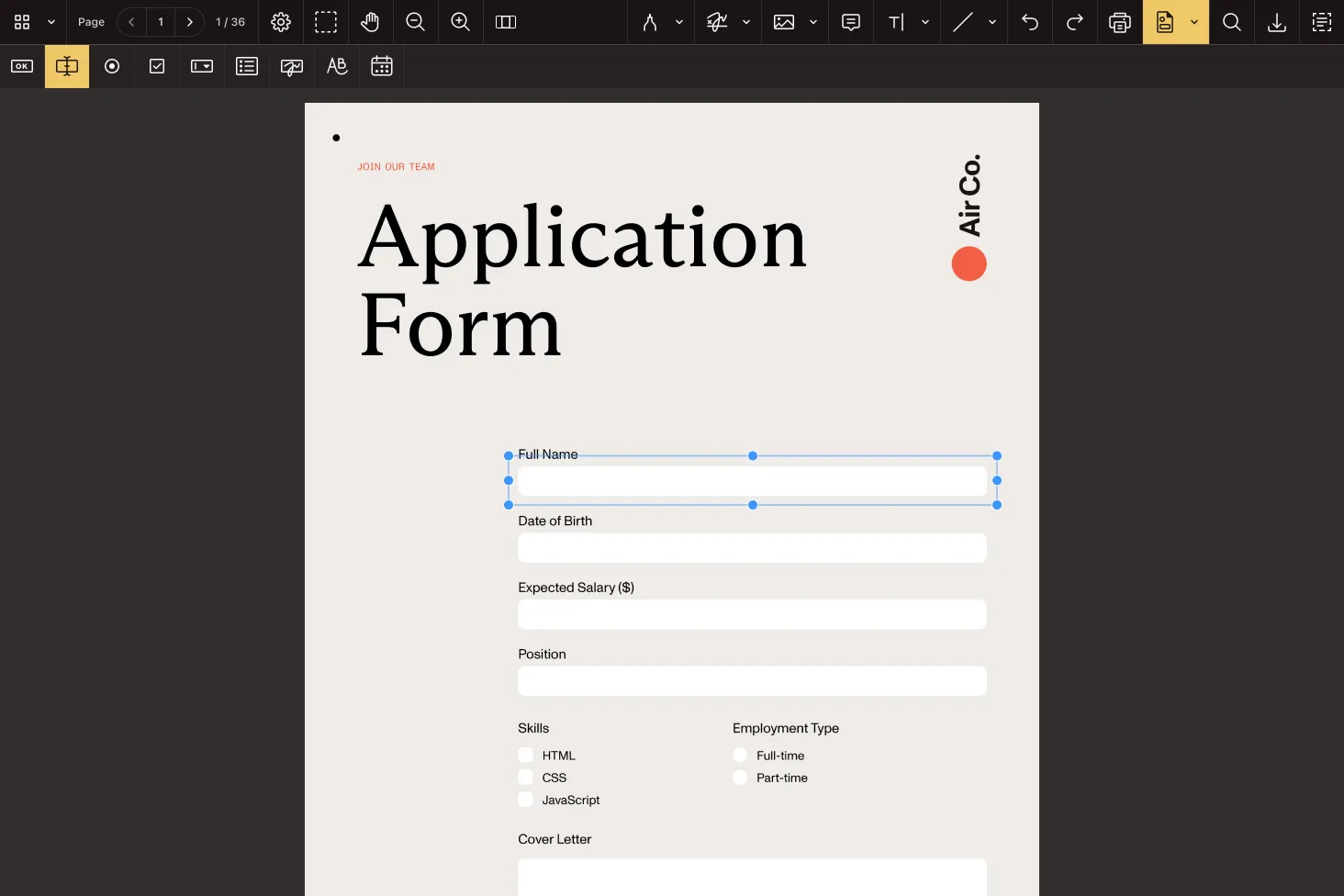
Task: Select the marquee zoom tool
Action: pos(326,22)
